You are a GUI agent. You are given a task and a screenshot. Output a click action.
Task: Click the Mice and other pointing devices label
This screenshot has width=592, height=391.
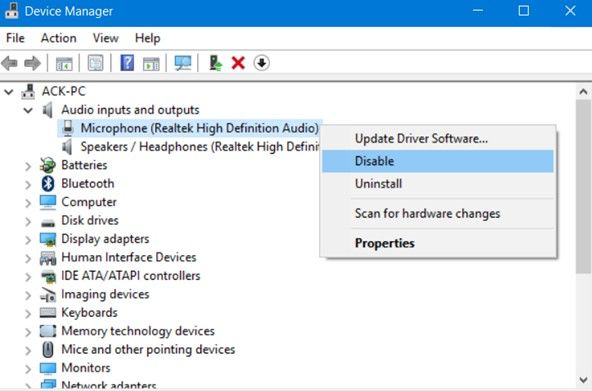tap(148, 350)
